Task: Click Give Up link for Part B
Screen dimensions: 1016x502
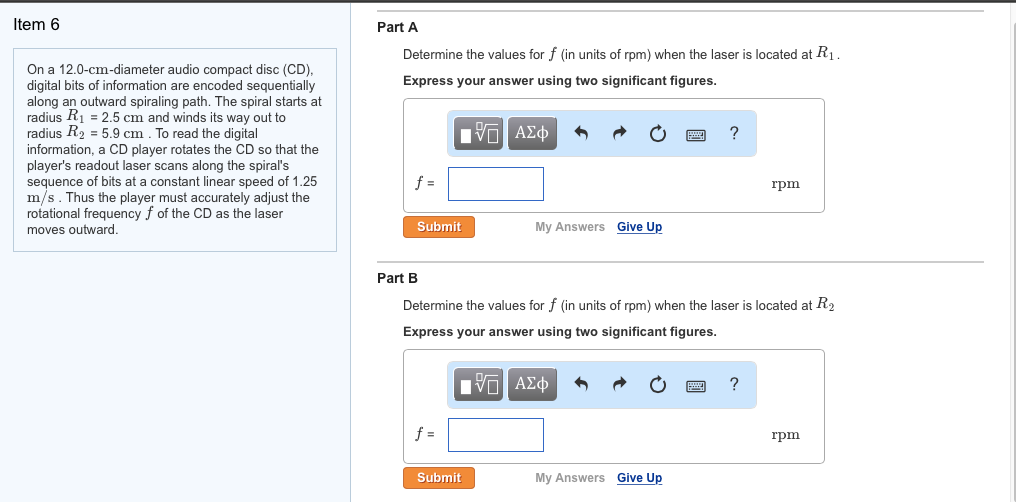Action: (639, 478)
